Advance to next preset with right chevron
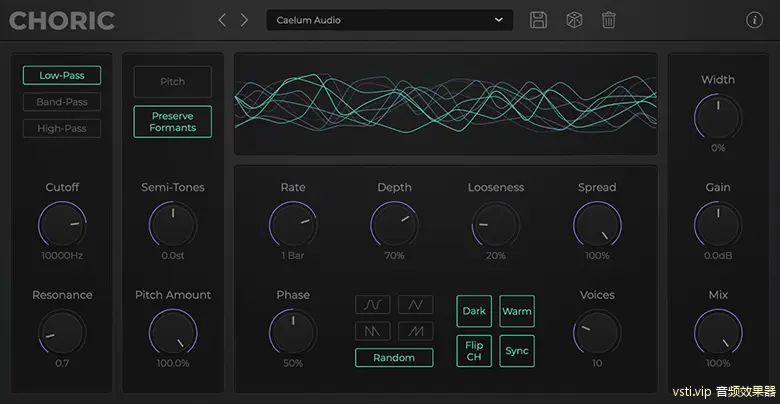780x404 pixels. pos(245,20)
